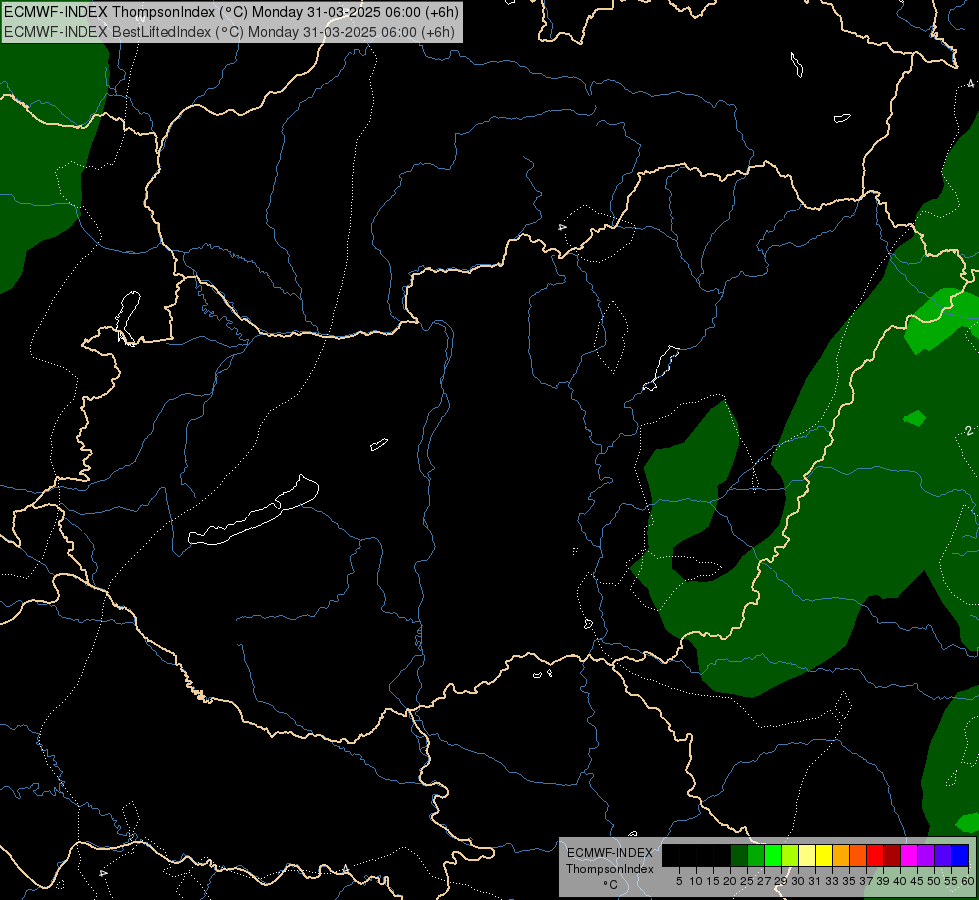Click legend tick value '5'
The width and height of the screenshot is (979, 900).
click(x=679, y=881)
